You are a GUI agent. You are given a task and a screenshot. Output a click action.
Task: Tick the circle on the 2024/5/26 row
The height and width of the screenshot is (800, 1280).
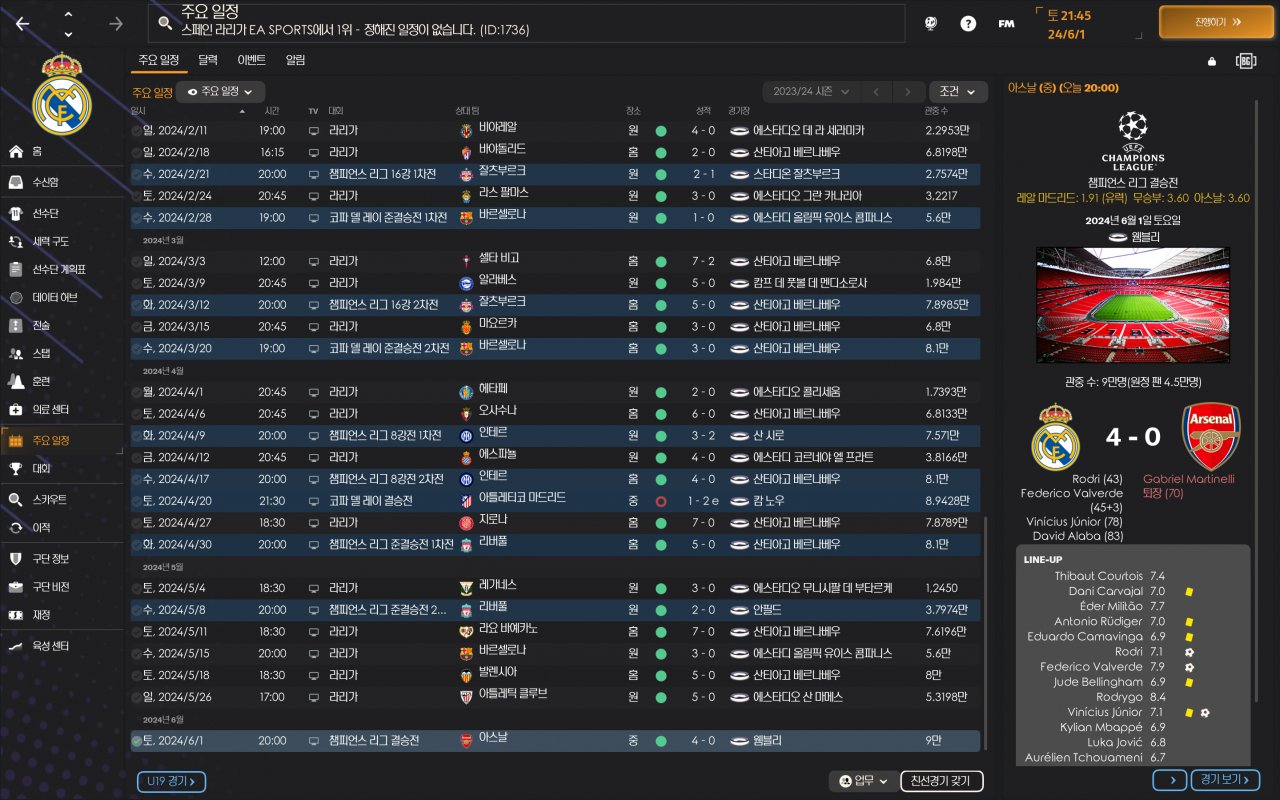pos(137,697)
